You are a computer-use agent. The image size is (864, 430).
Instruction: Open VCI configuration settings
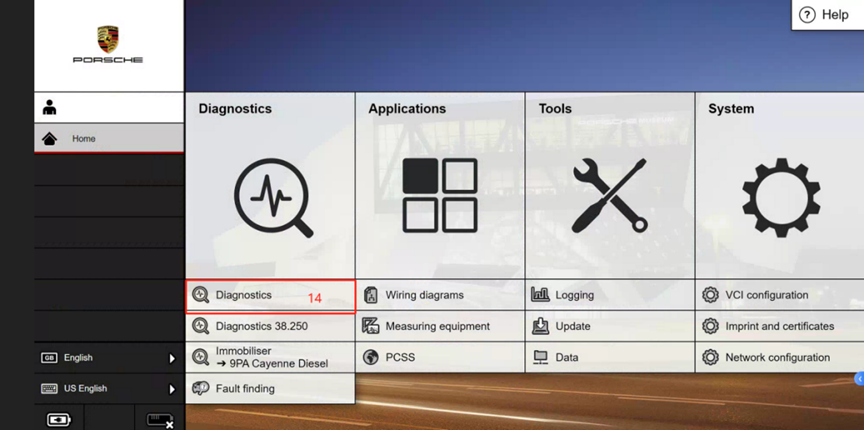coord(780,295)
